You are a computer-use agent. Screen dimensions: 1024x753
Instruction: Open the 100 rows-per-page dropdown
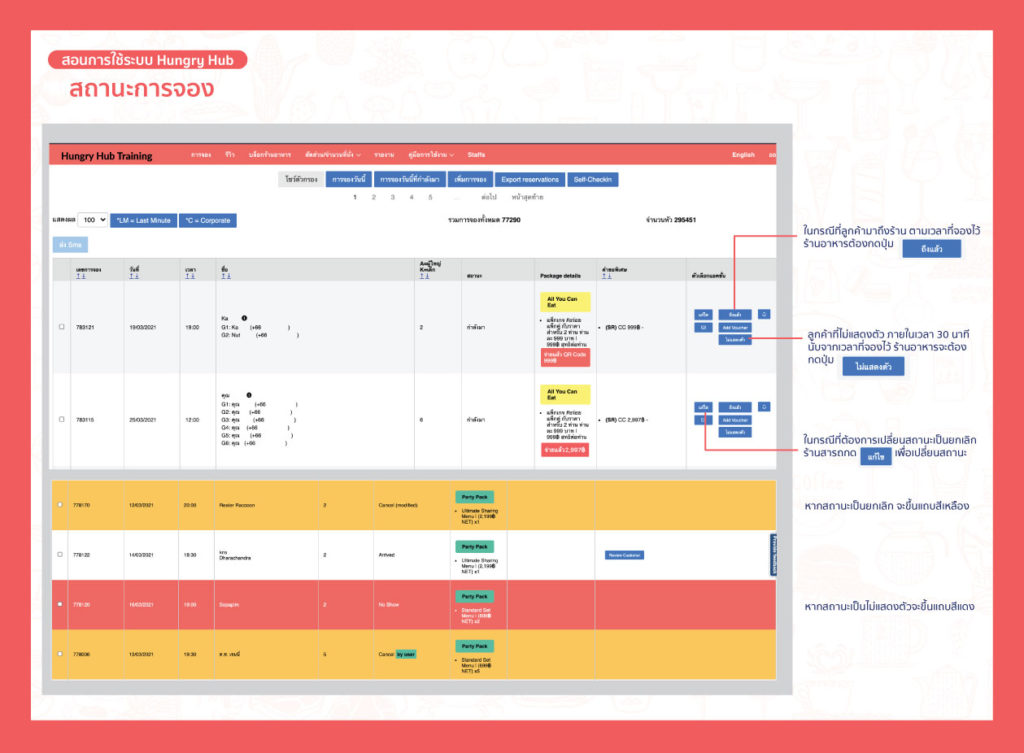pos(93,220)
